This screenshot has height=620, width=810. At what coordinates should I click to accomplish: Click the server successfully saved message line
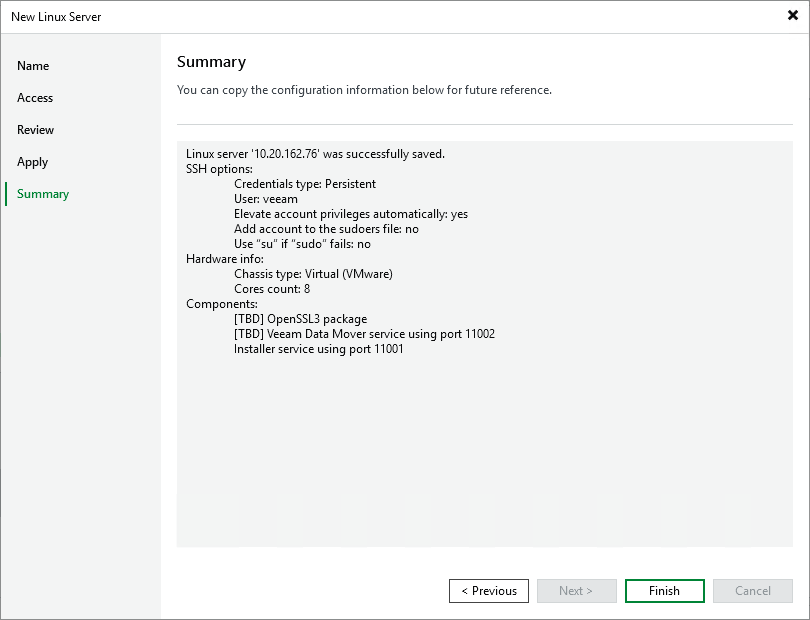point(315,154)
